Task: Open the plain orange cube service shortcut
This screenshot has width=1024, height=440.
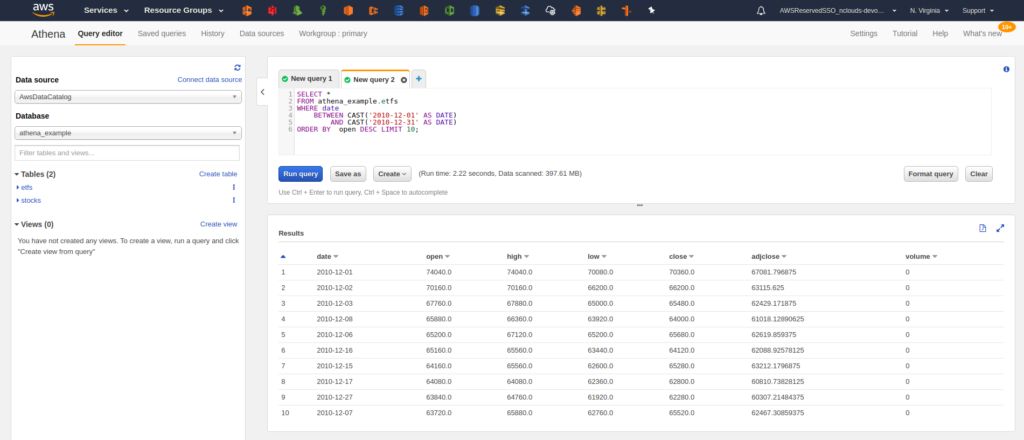Action: pyautogui.click(x=348, y=10)
